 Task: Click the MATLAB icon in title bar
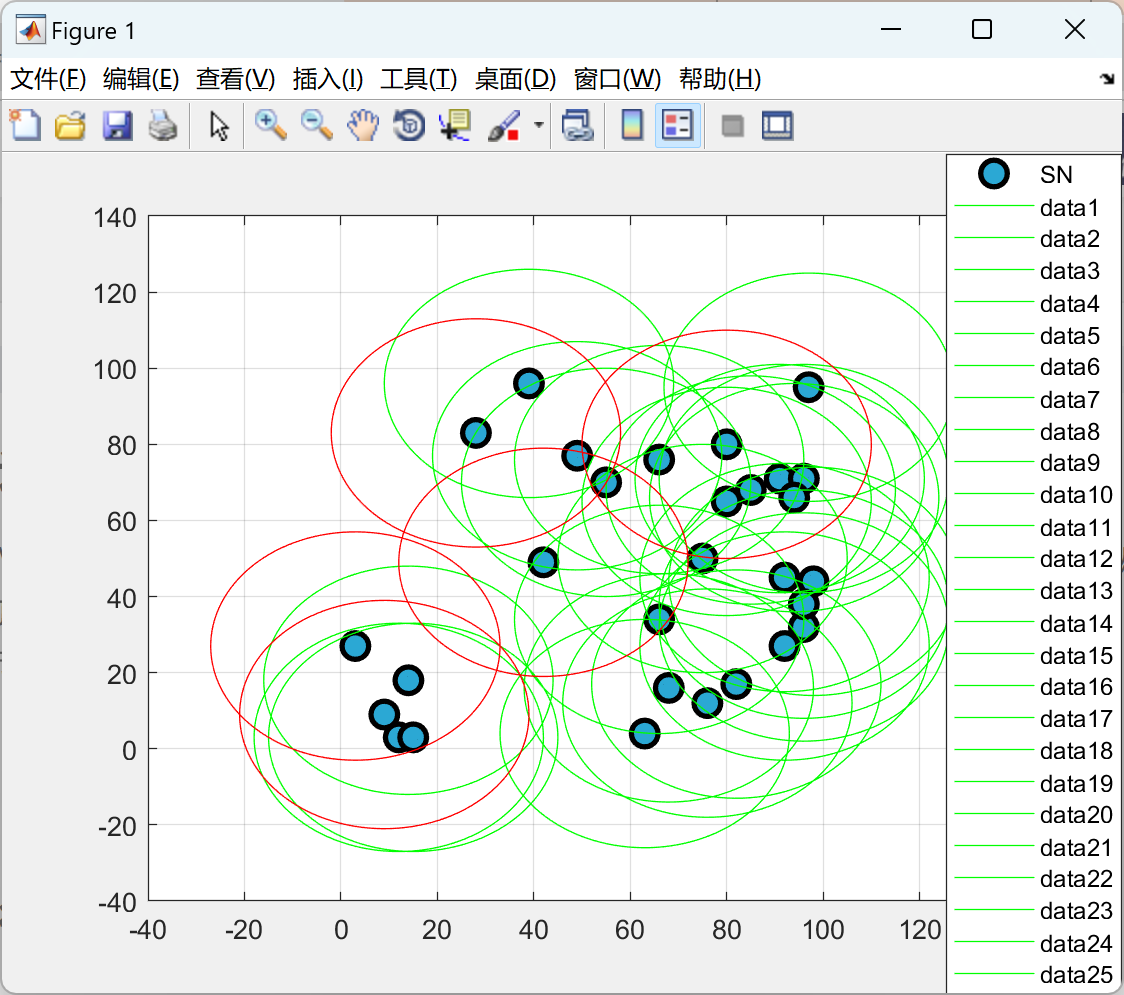point(31,30)
